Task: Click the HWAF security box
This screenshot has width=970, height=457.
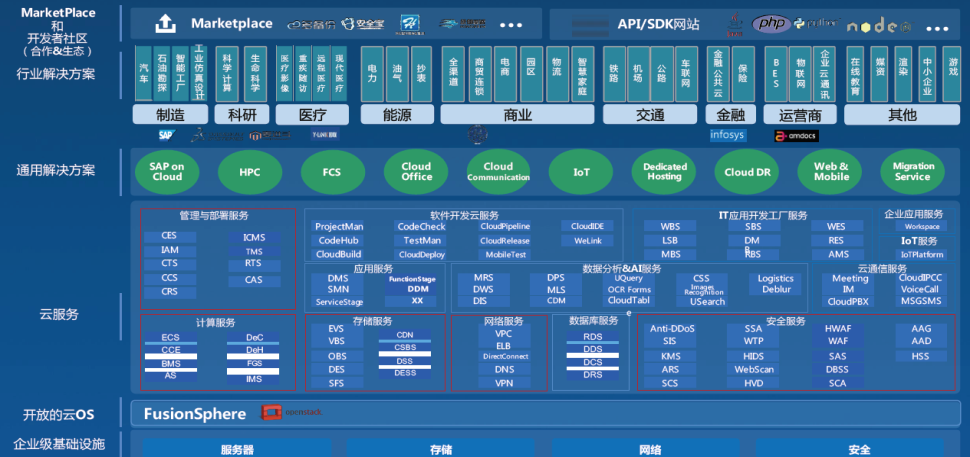Action: [838, 329]
